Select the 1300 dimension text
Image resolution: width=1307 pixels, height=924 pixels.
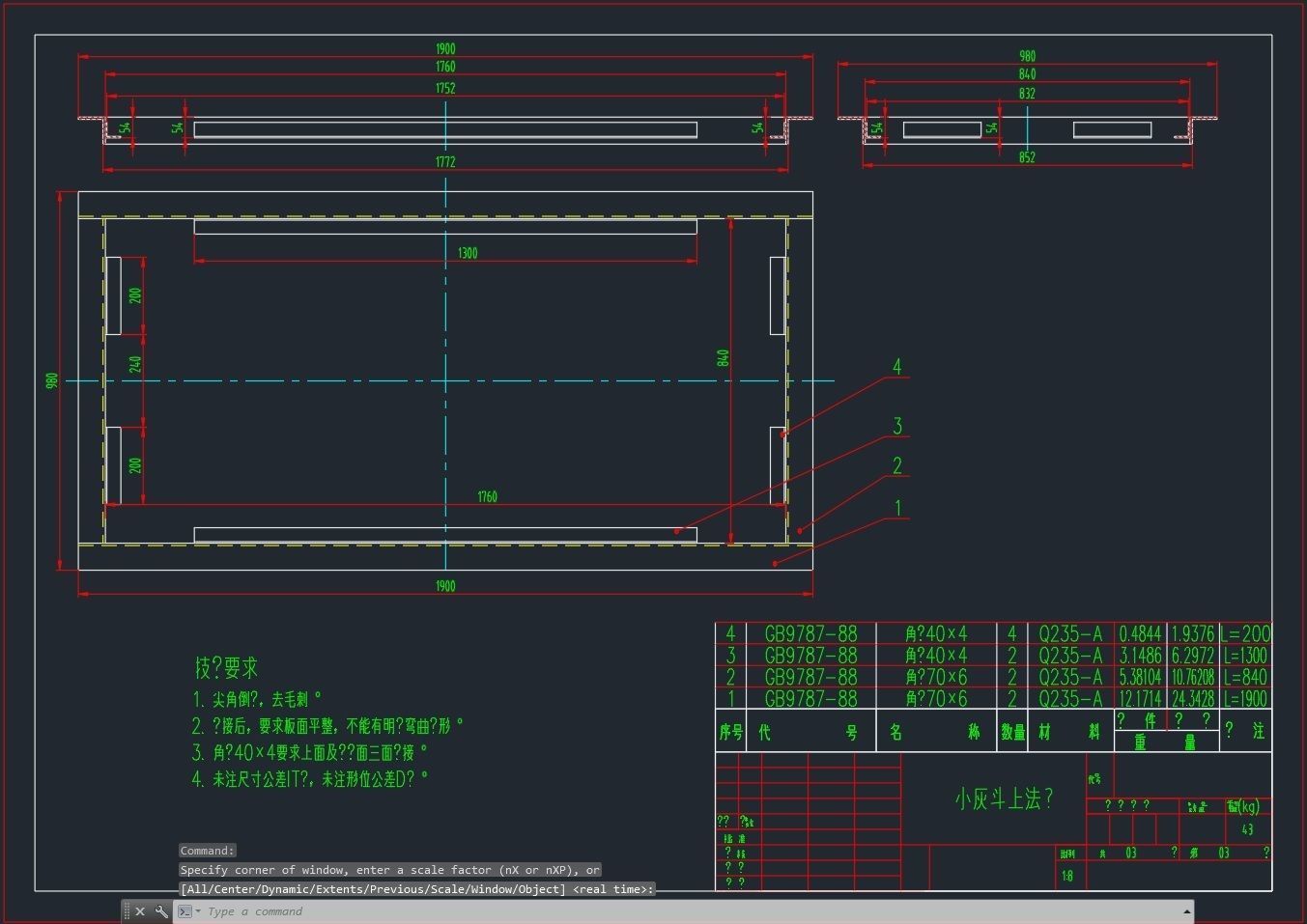(468, 253)
